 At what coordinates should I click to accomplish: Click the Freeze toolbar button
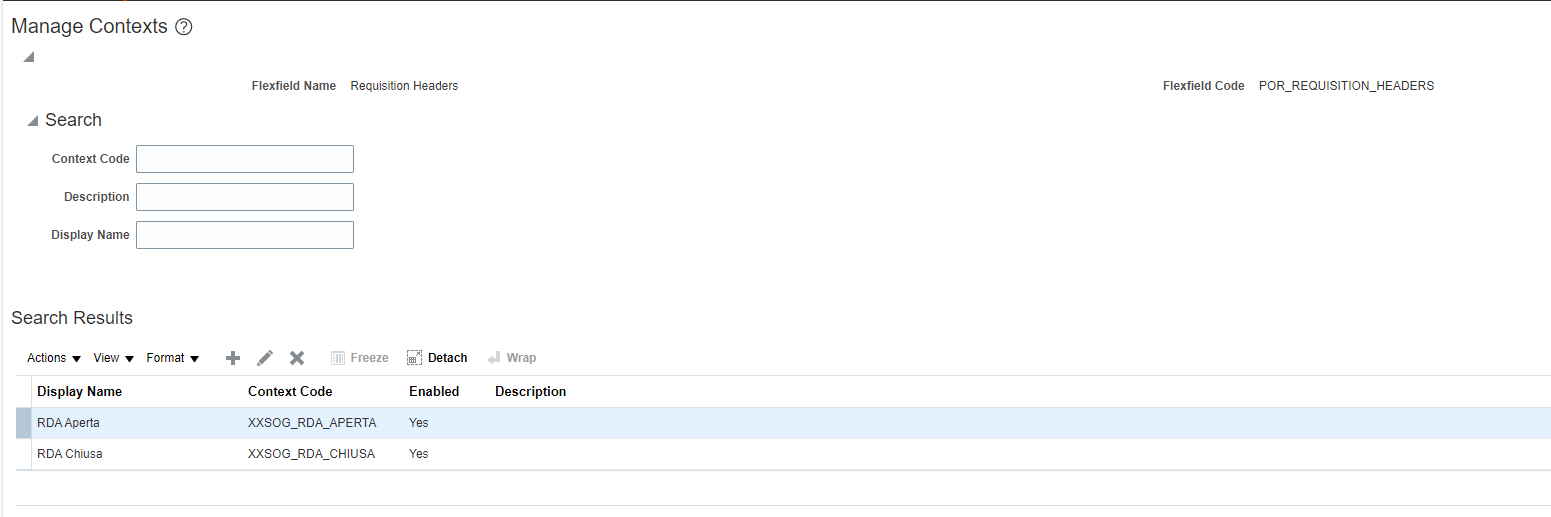click(x=359, y=358)
